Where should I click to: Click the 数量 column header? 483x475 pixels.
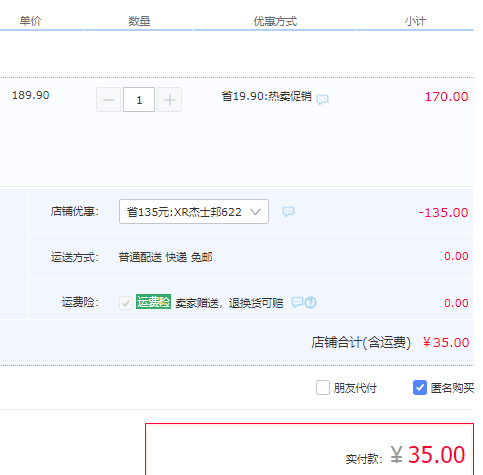[x=139, y=21]
